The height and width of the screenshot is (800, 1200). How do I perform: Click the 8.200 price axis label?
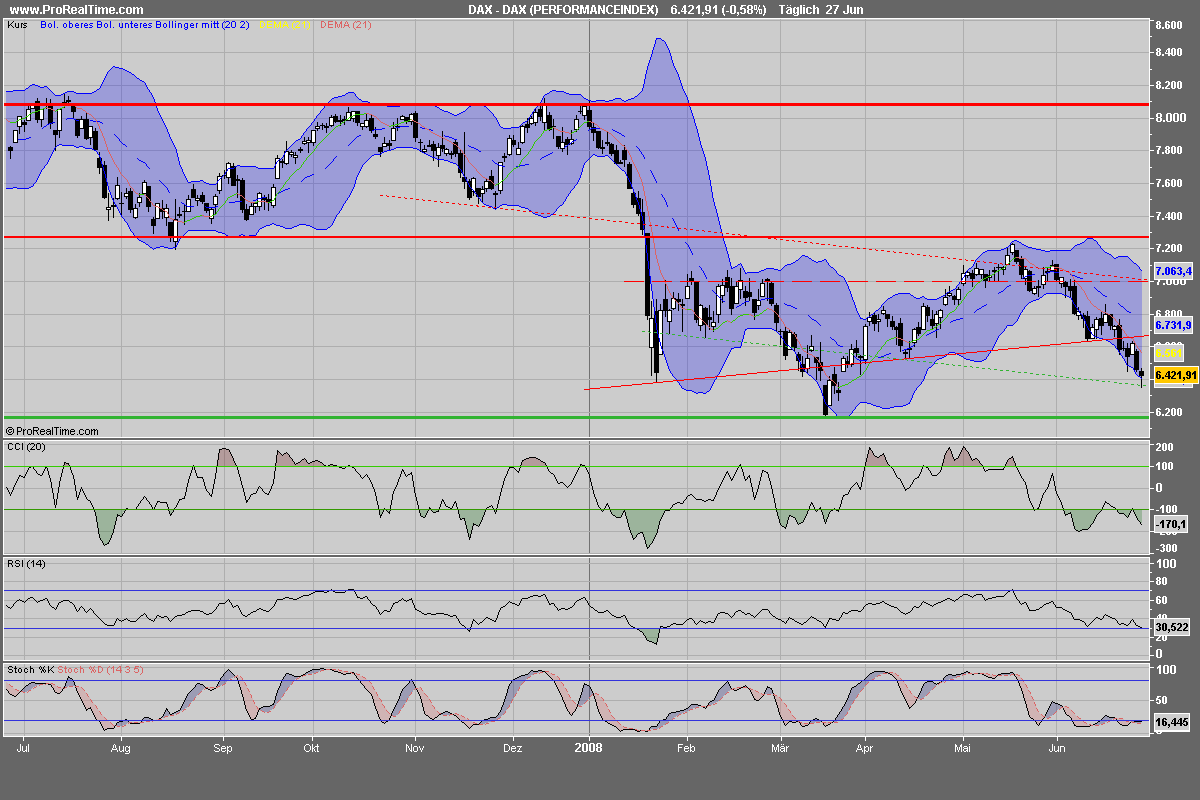click(1170, 86)
